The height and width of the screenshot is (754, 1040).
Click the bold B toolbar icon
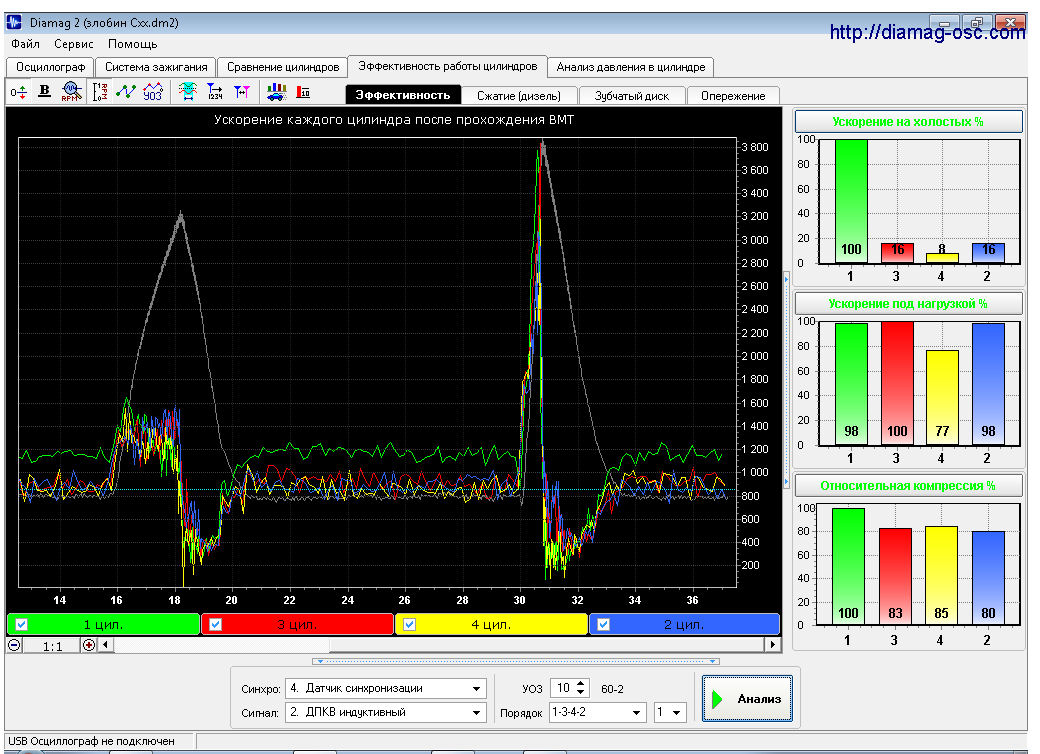coord(44,92)
